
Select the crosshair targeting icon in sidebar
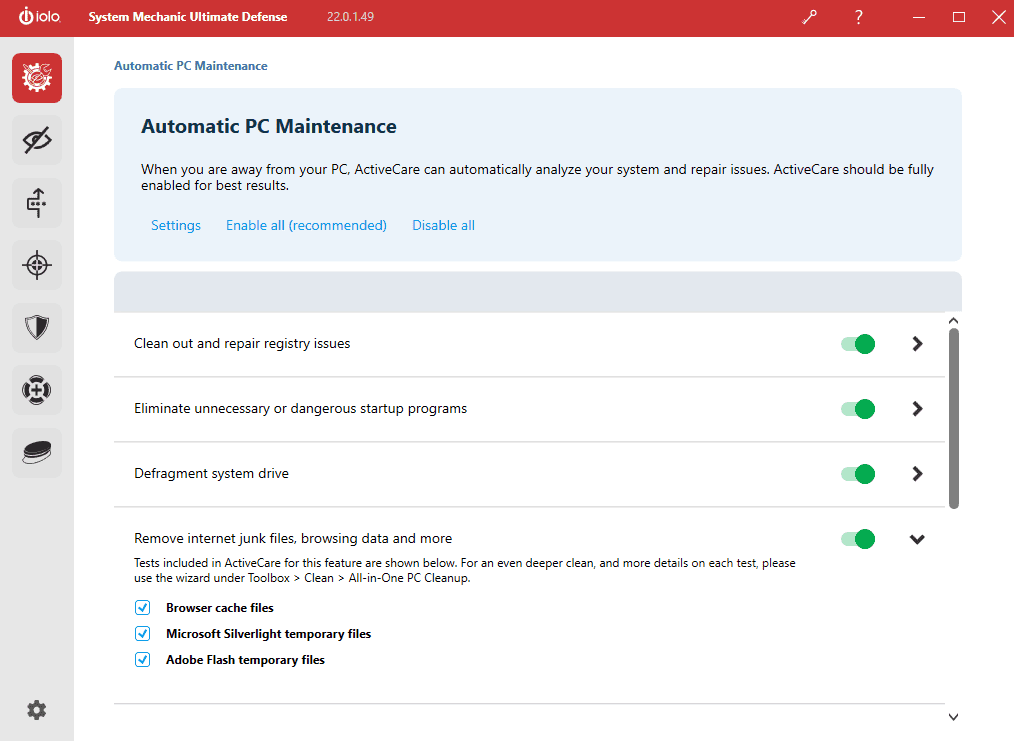pyautogui.click(x=36, y=264)
